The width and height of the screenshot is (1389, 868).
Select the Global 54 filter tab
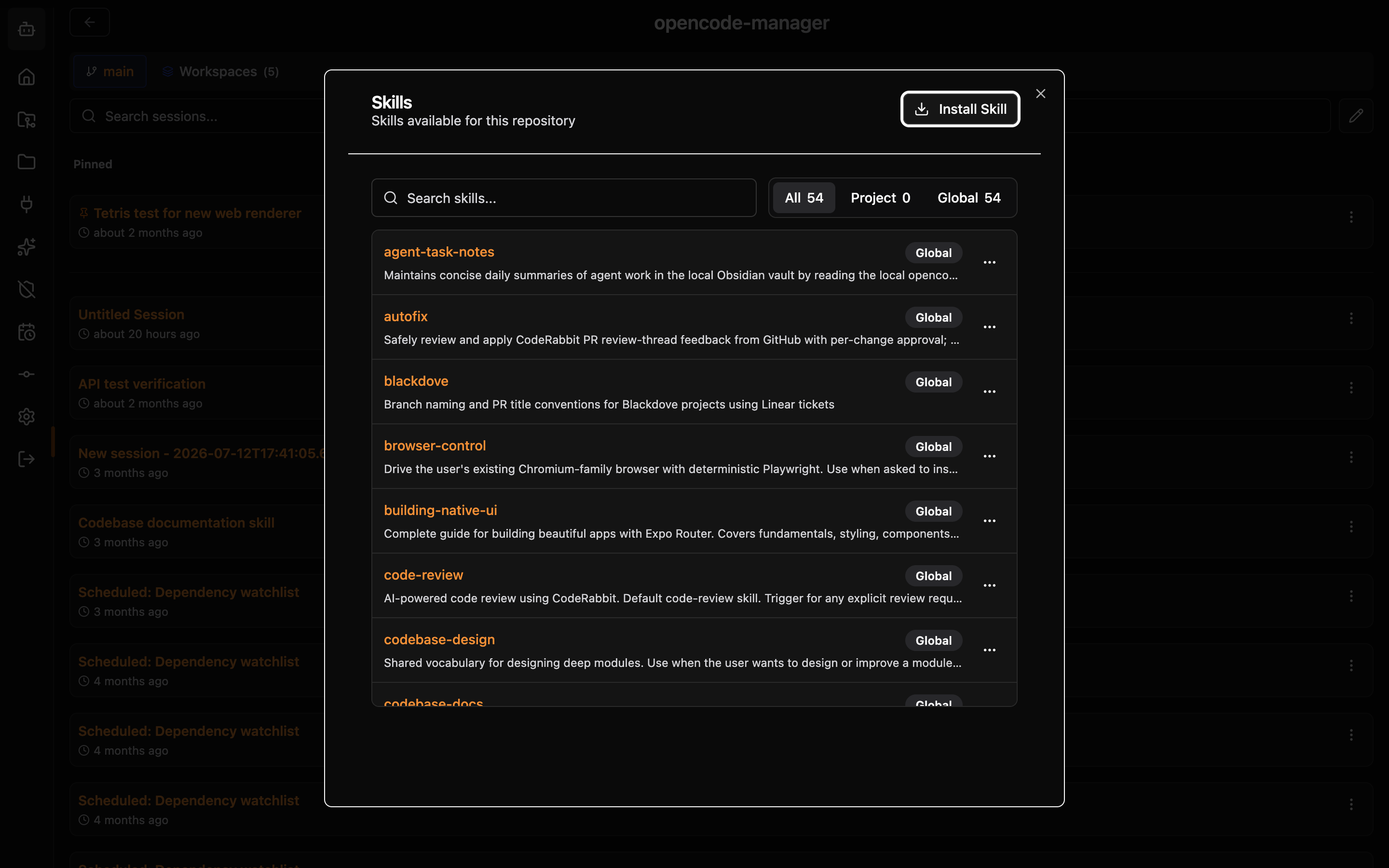(969, 198)
